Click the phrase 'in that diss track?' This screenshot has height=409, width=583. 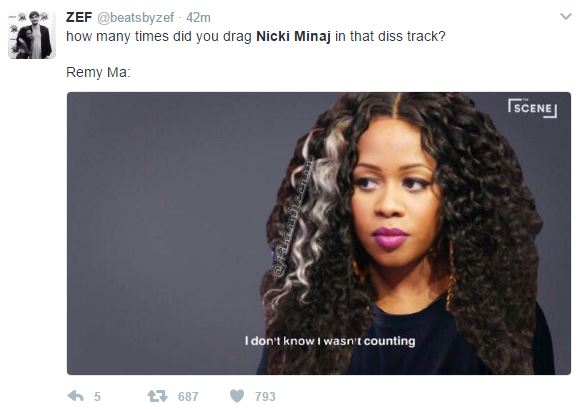click(390, 36)
